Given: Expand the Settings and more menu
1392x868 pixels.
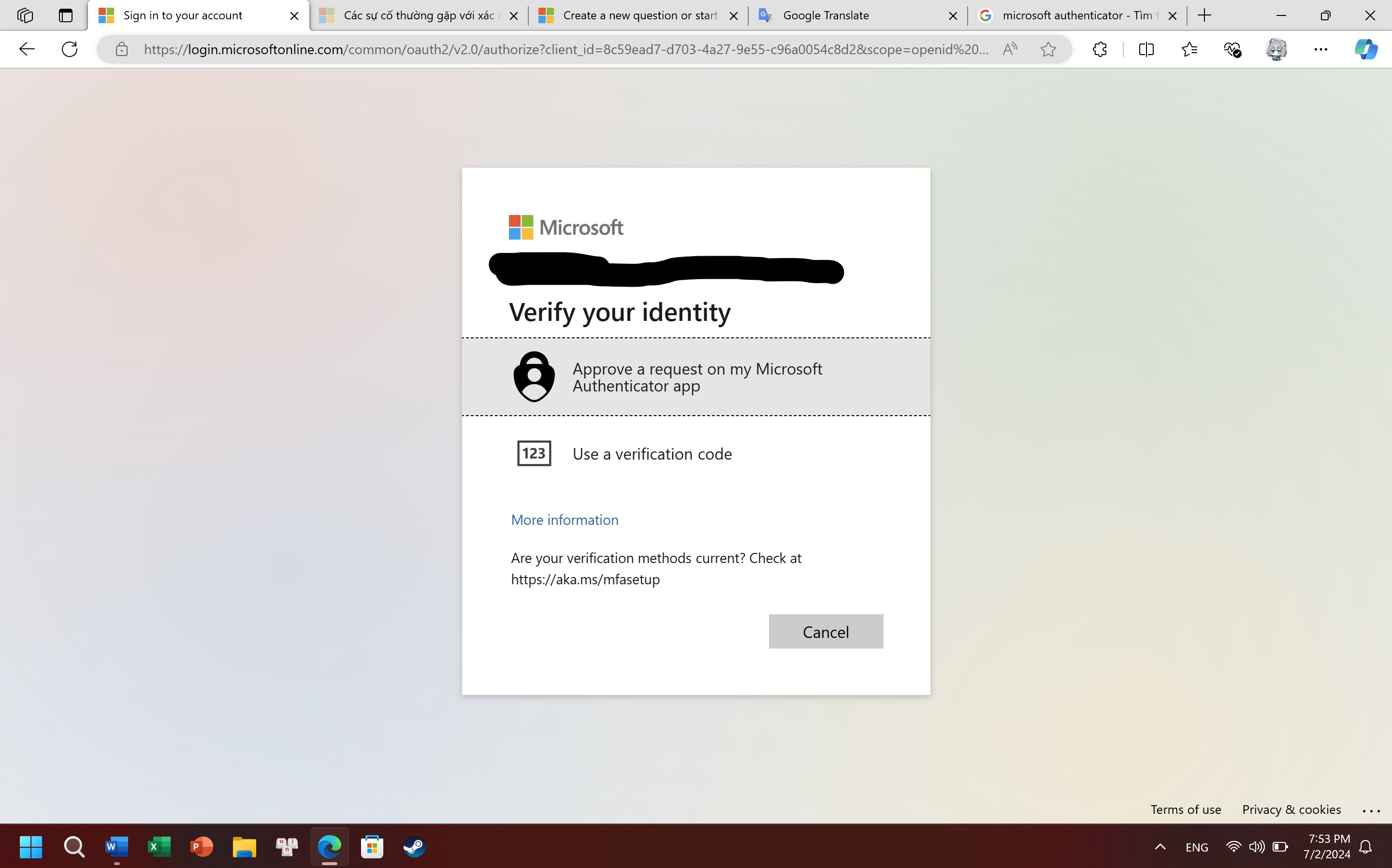Looking at the screenshot, I should tap(1321, 49).
